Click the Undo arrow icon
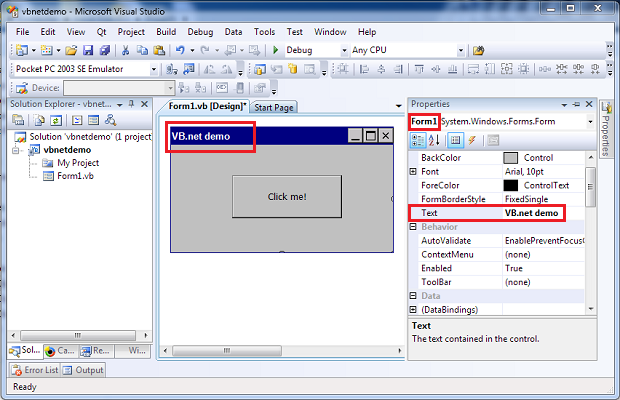 (180, 50)
